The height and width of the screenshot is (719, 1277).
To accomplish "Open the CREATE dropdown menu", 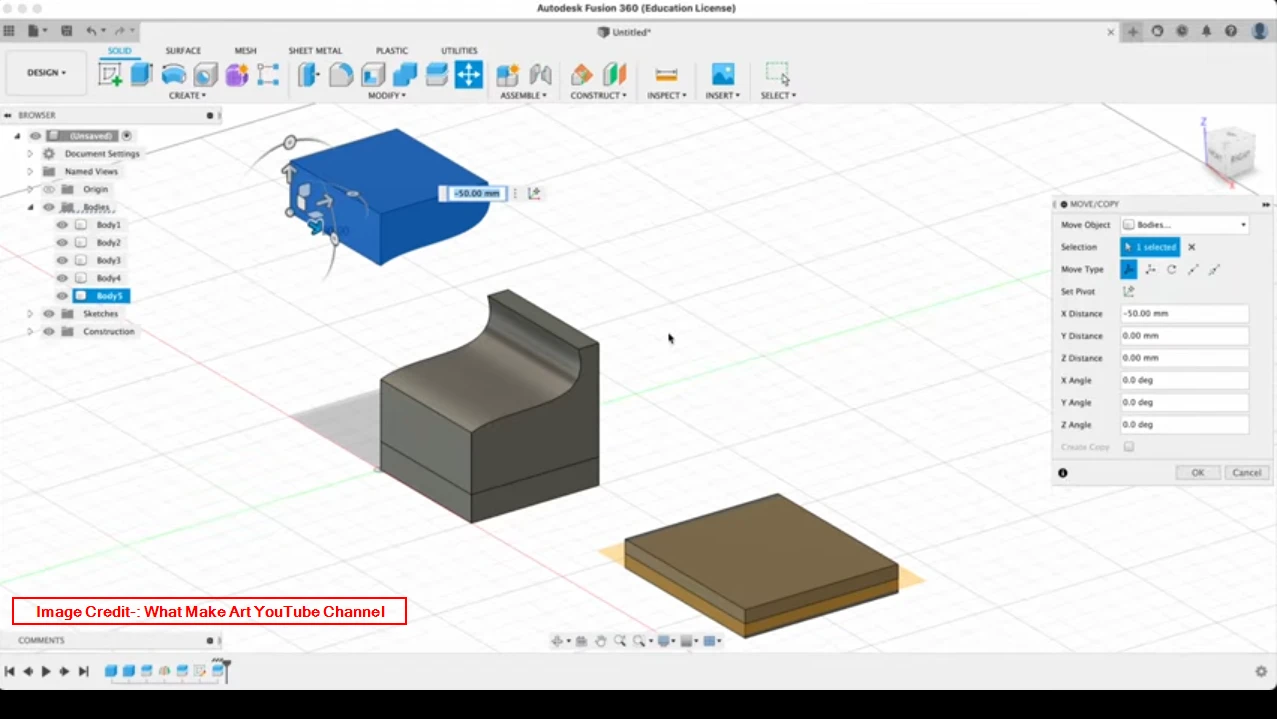I will coord(187,96).
